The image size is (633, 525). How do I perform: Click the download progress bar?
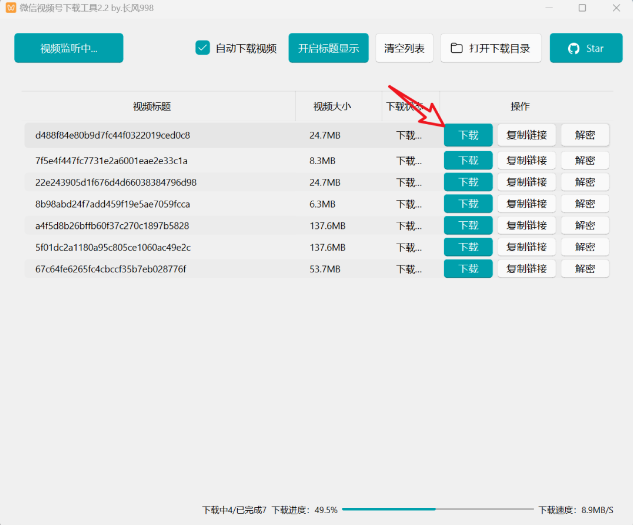point(436,509)
